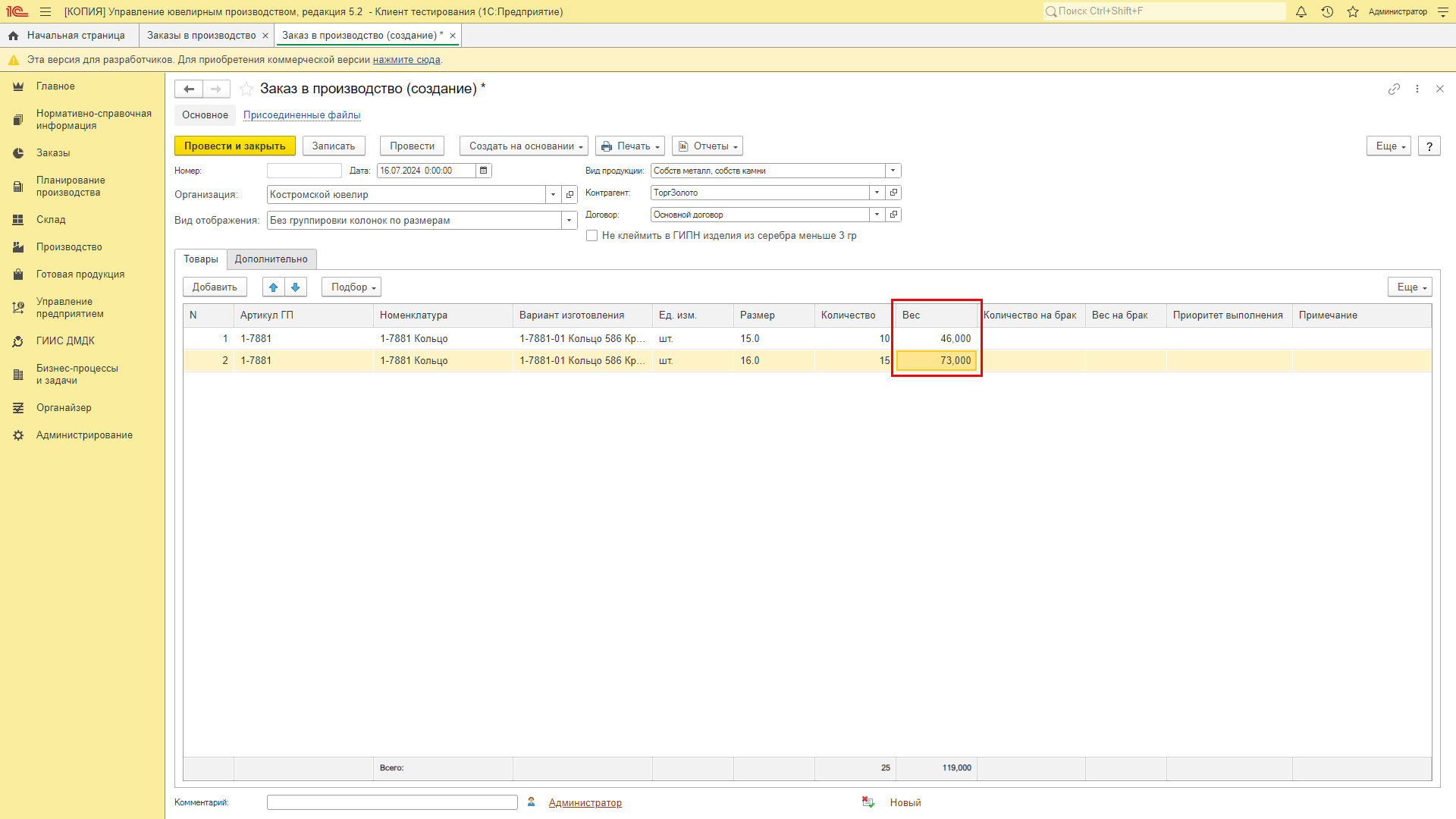Switch to Товары tab

[x=201, y=259]
